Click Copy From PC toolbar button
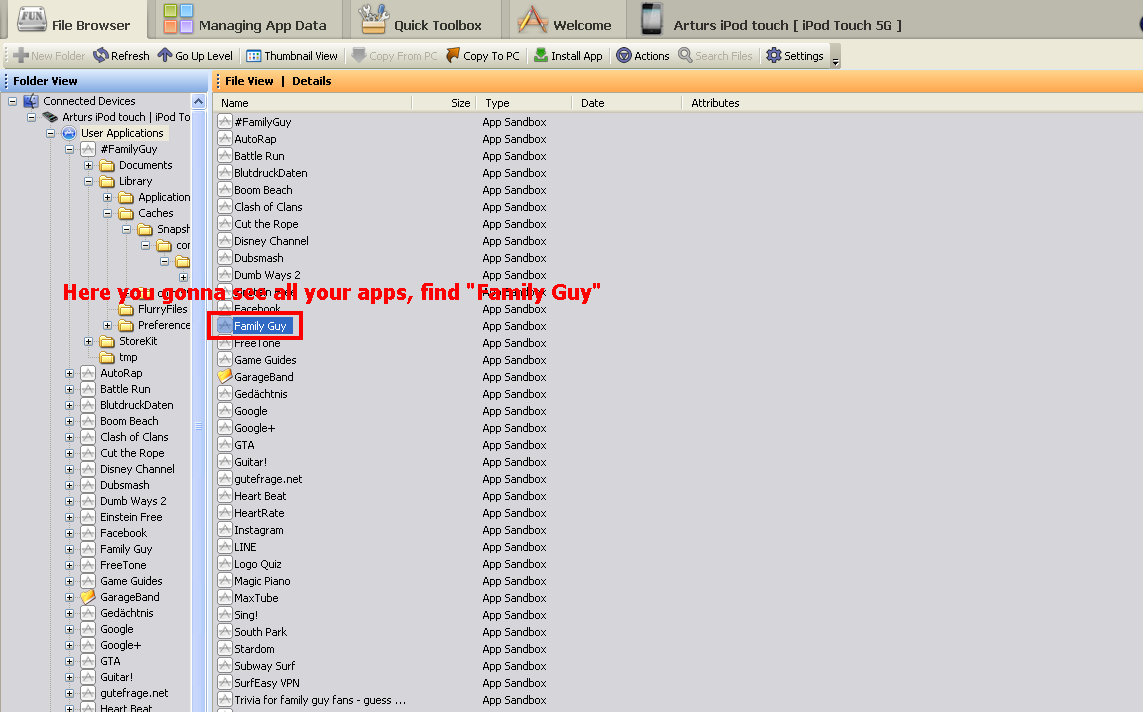Screen dimensions: 1143x712 click(394, 56)
